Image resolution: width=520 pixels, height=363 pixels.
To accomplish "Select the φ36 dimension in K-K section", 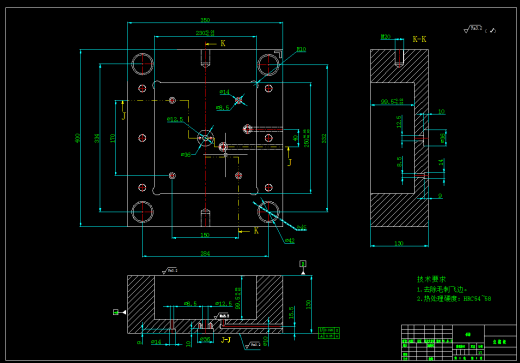I will (x=443, y=138).
